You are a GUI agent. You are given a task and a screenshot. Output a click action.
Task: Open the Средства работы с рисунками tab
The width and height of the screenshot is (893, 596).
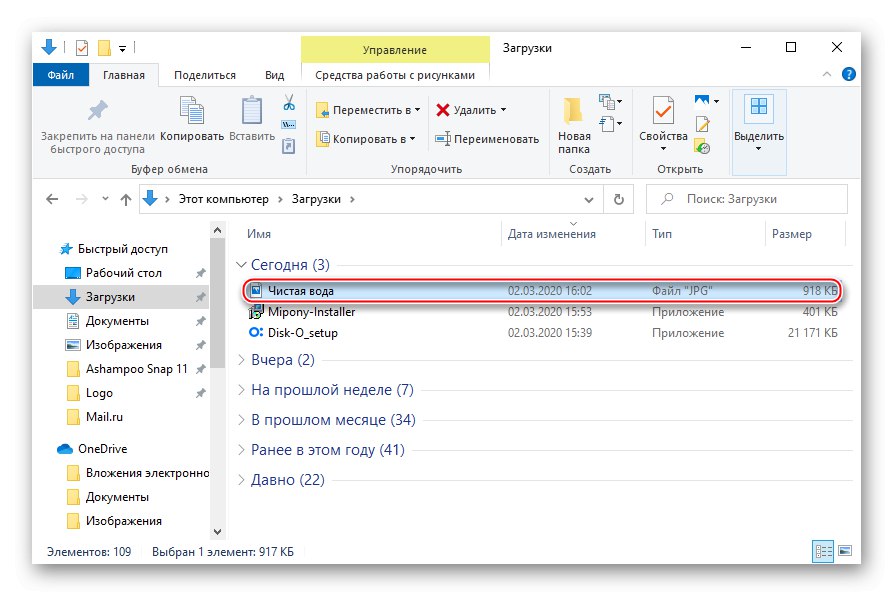point(395,75)
